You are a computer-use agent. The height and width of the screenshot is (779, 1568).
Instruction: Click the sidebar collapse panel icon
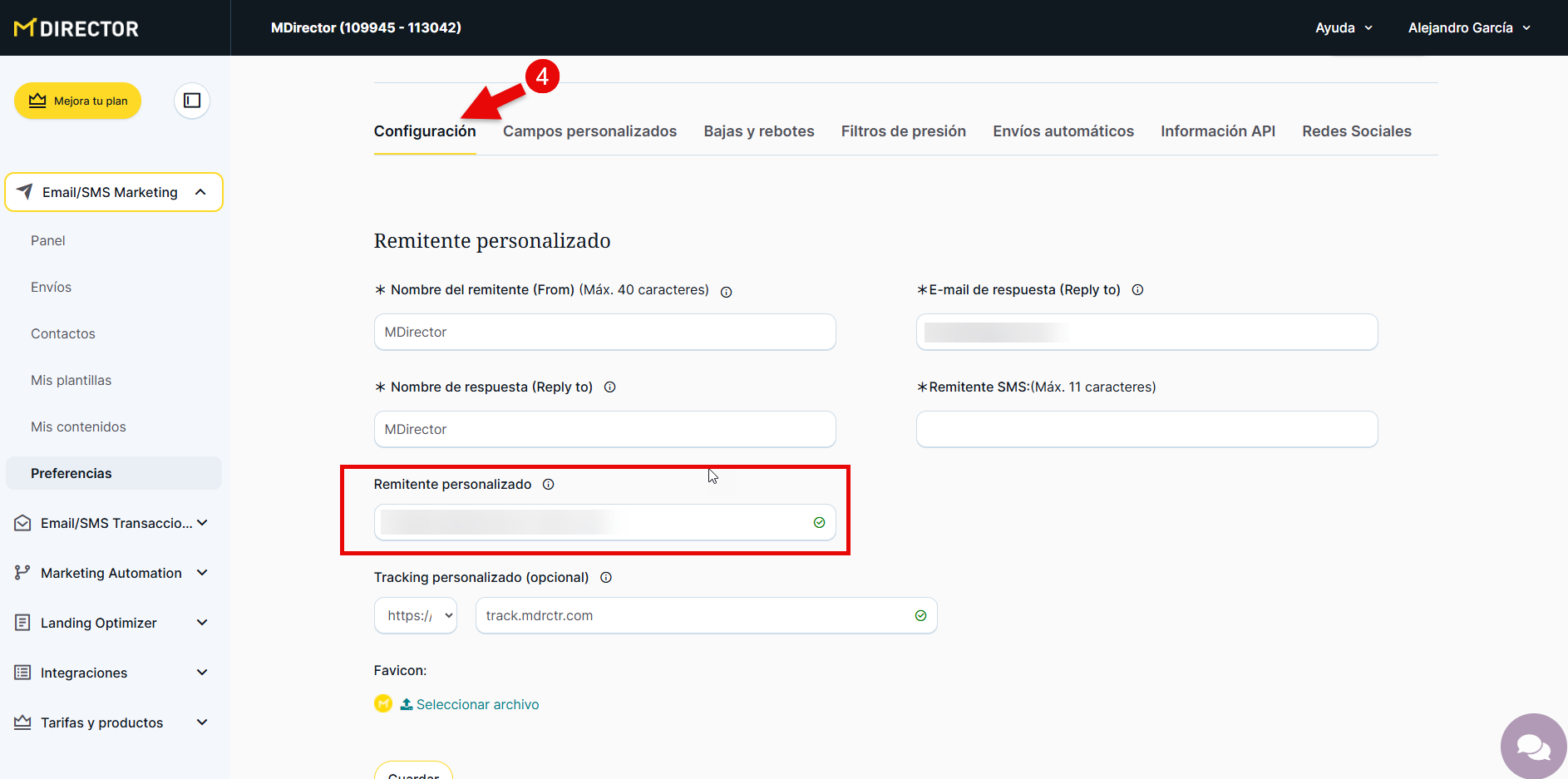tap(192, 101)
